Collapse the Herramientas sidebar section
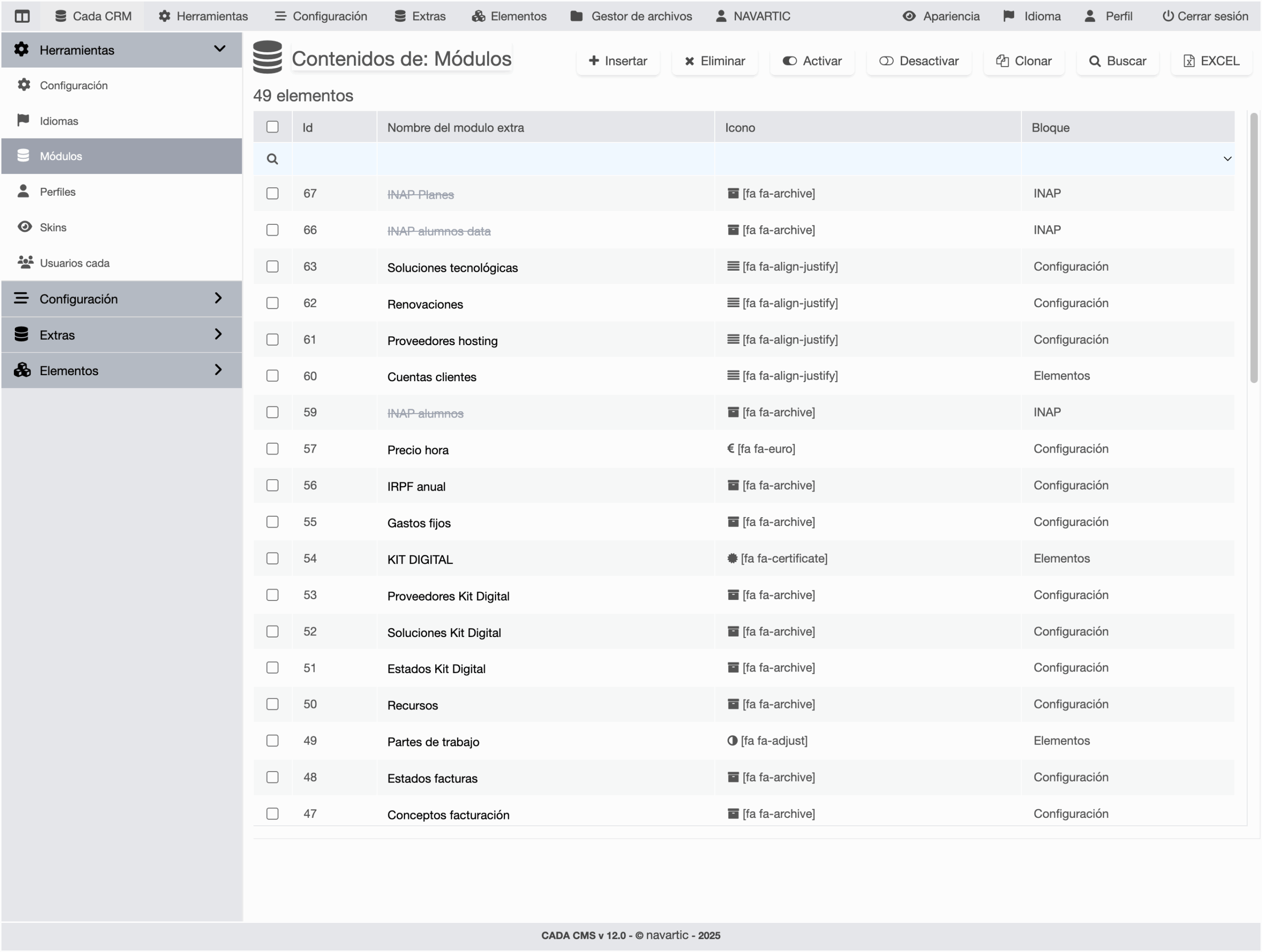The image size is (1262, 952). point(219,49)
